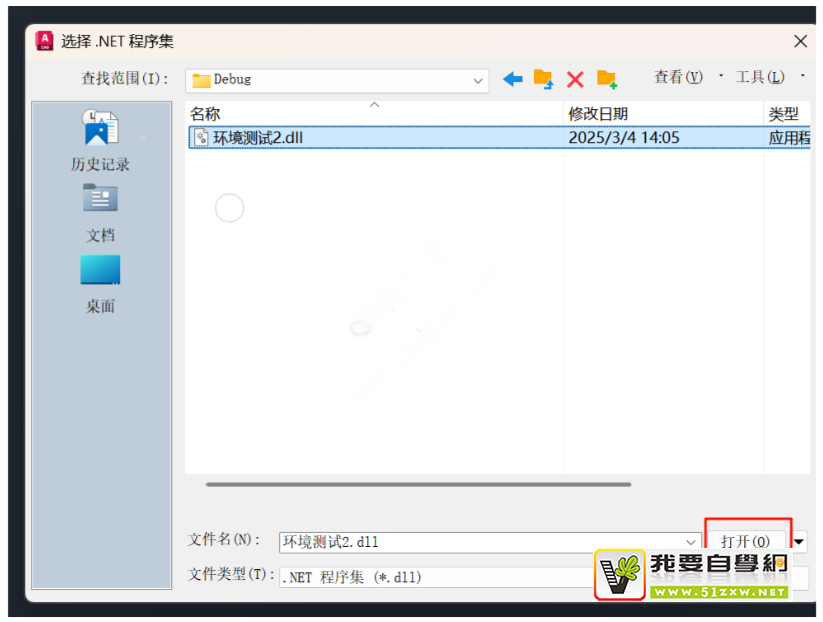Create a new folder
Image resolution: width=823 pixels, height=622 pixels.
(606, 79)
